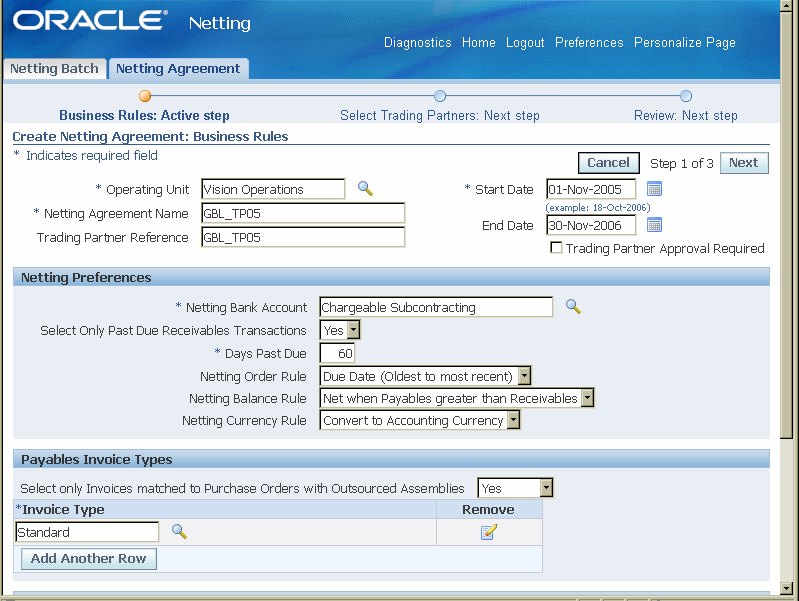Screen dimensions: 799x601
Task: Click the Trading Partner Reference field
Action: pyautogui.click(x=303, y=237)
